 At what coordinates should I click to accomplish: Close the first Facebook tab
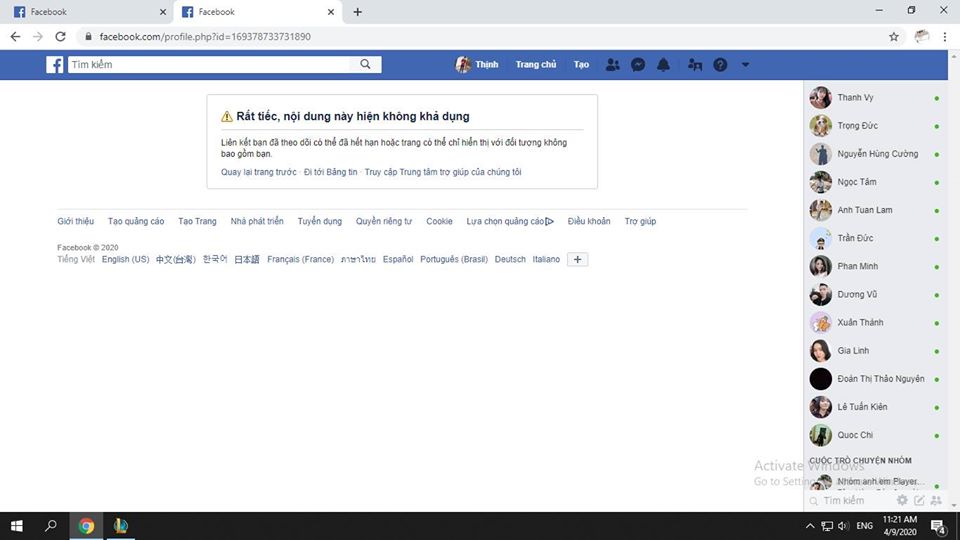tap(163, 12)
